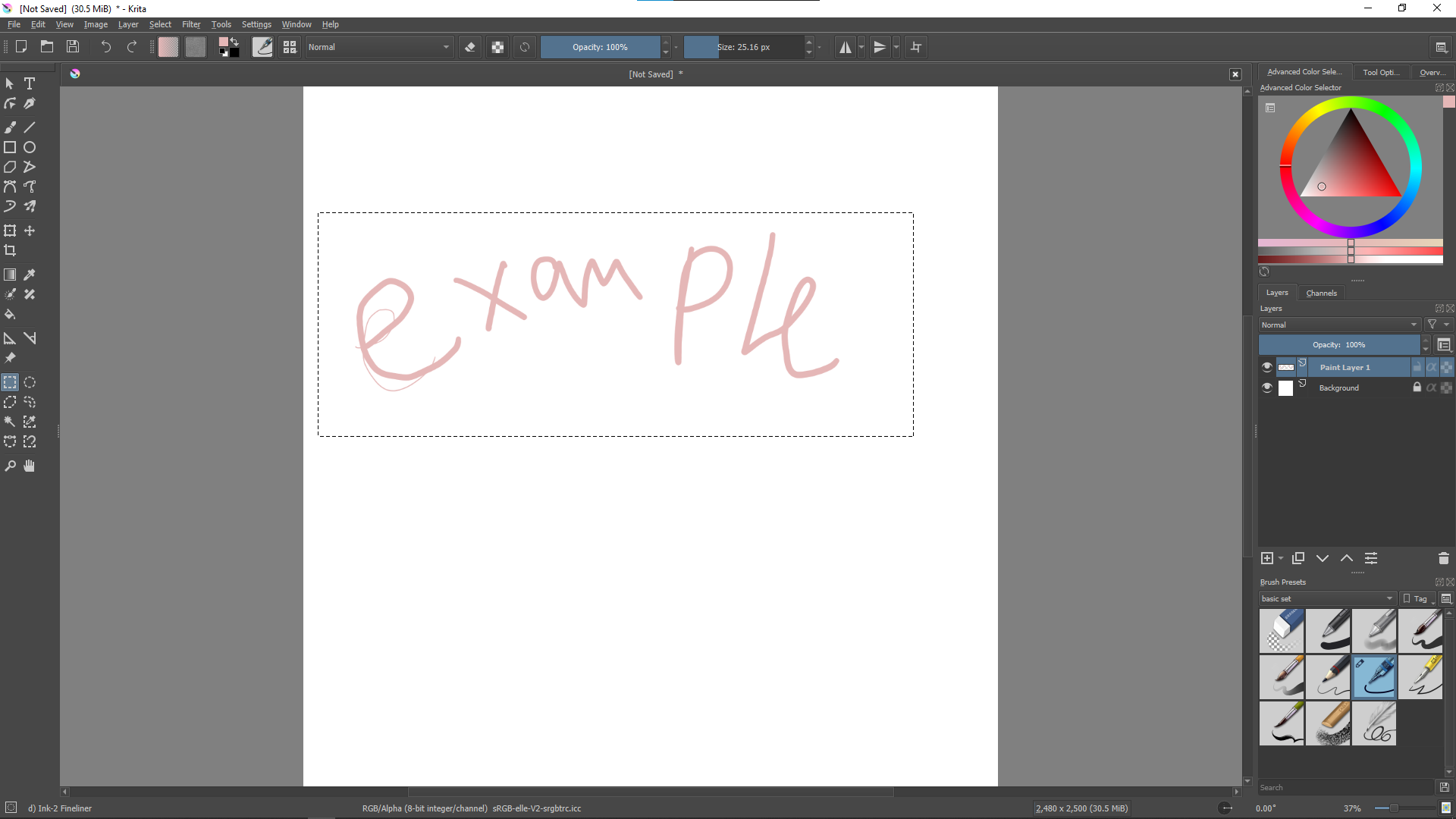Open the Filter menu
The width and height of the screenshot is (1456, 819).
click(x=191, y=24)
